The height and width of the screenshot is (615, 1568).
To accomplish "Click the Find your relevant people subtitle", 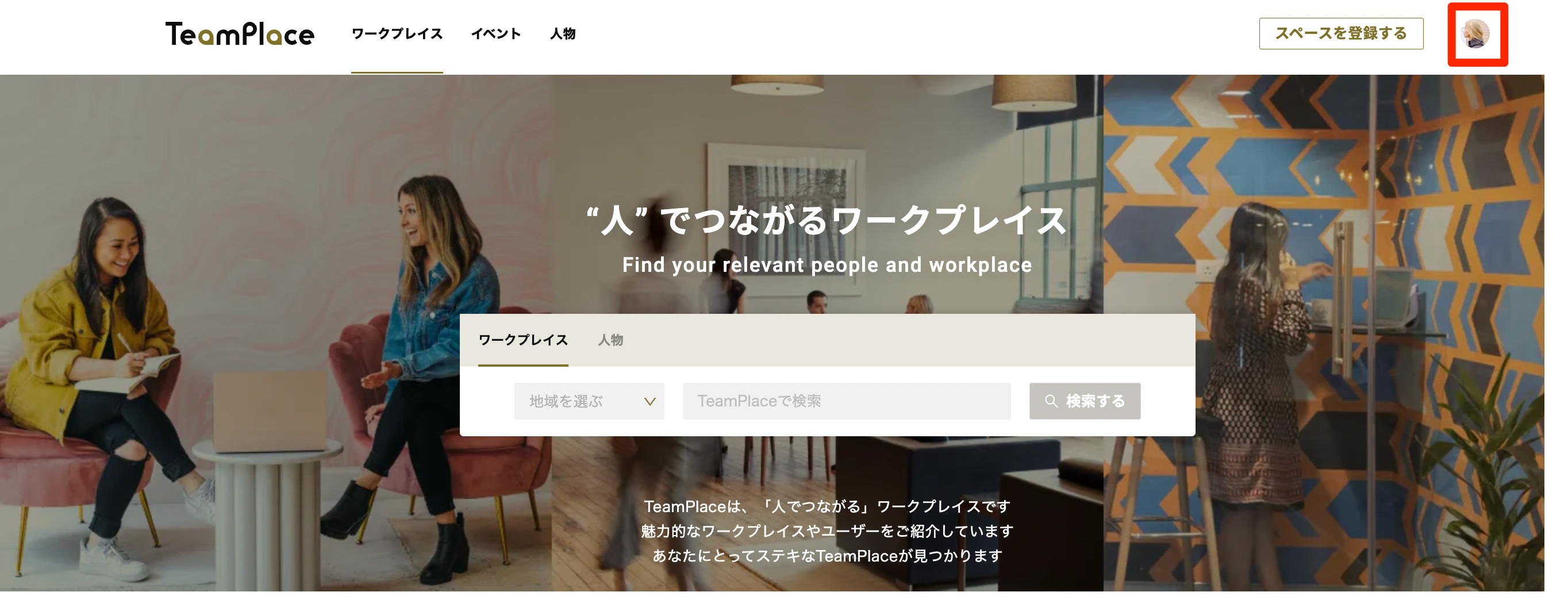I will [827, 265].
